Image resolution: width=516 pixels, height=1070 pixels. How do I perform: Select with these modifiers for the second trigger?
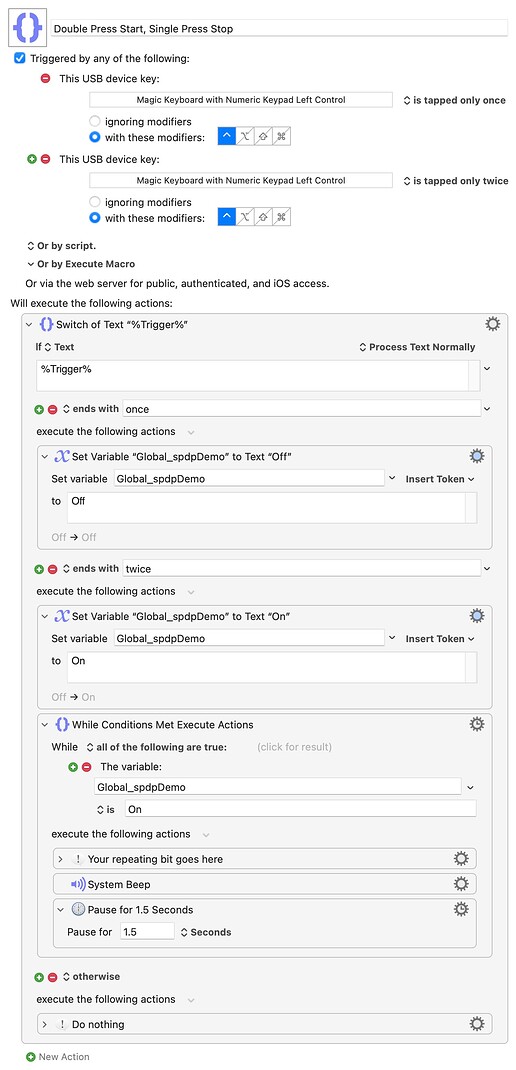96,218
